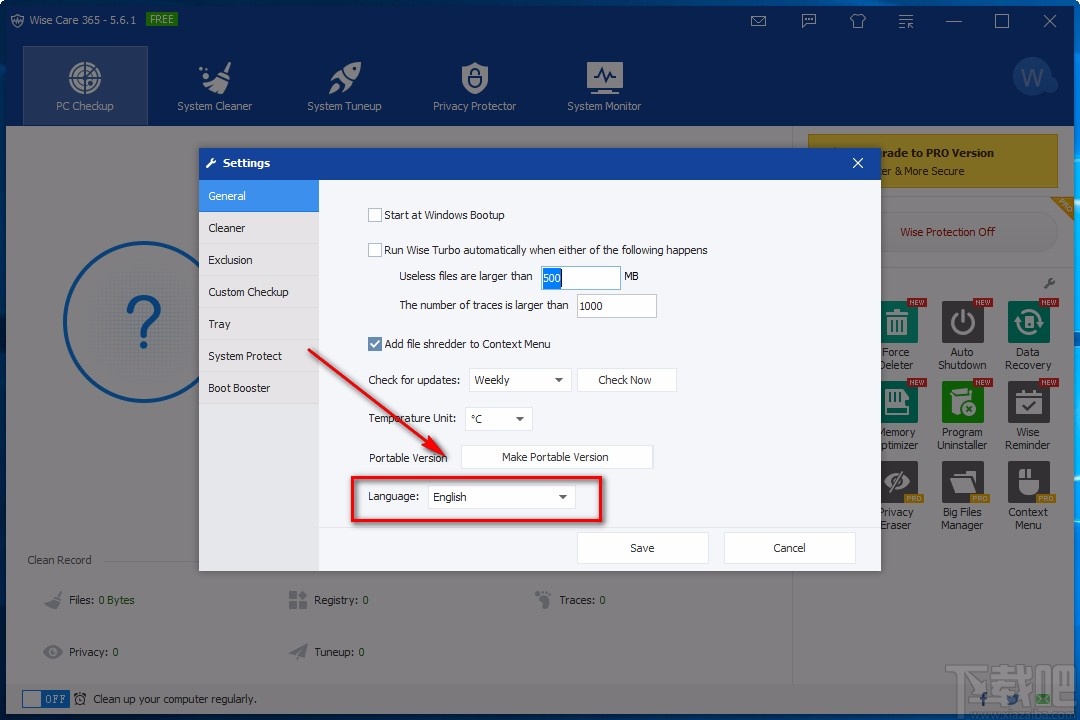This screenshot has width=1080, height=720.
Task: Click 'Clean up your computer regularly.' text
Action: click(175, 699)
